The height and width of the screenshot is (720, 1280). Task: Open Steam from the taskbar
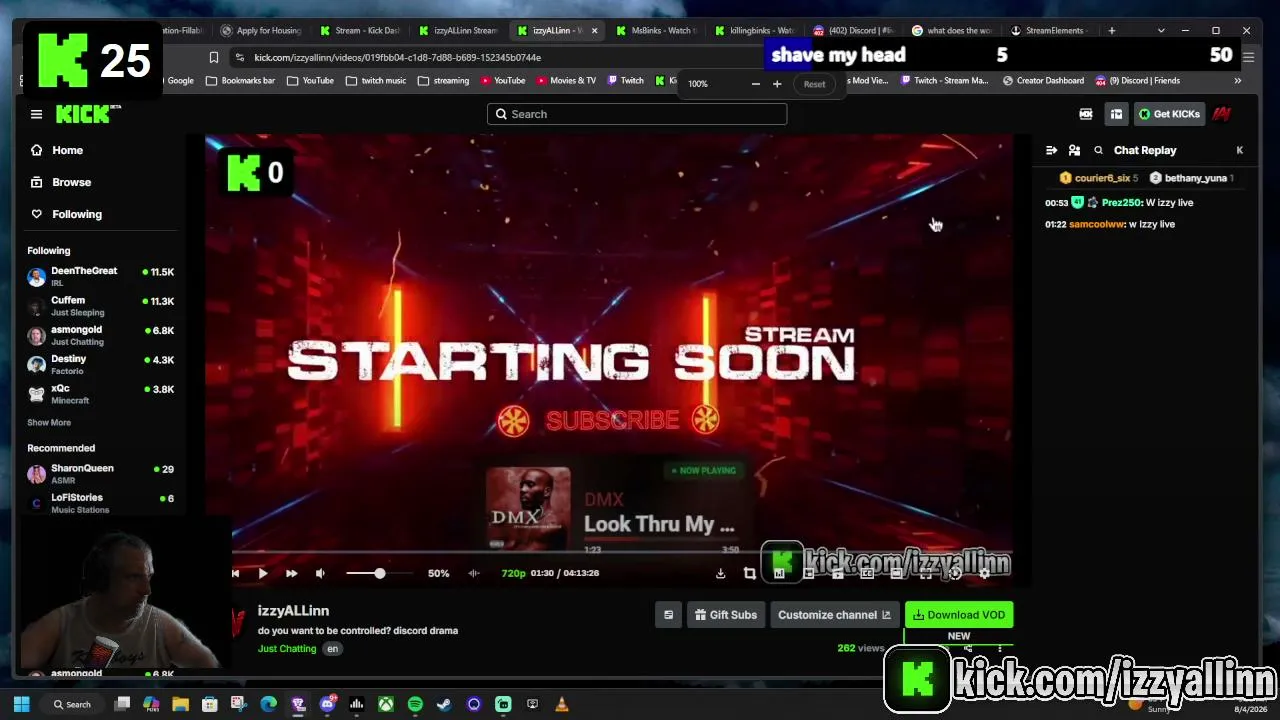(444, 704)
